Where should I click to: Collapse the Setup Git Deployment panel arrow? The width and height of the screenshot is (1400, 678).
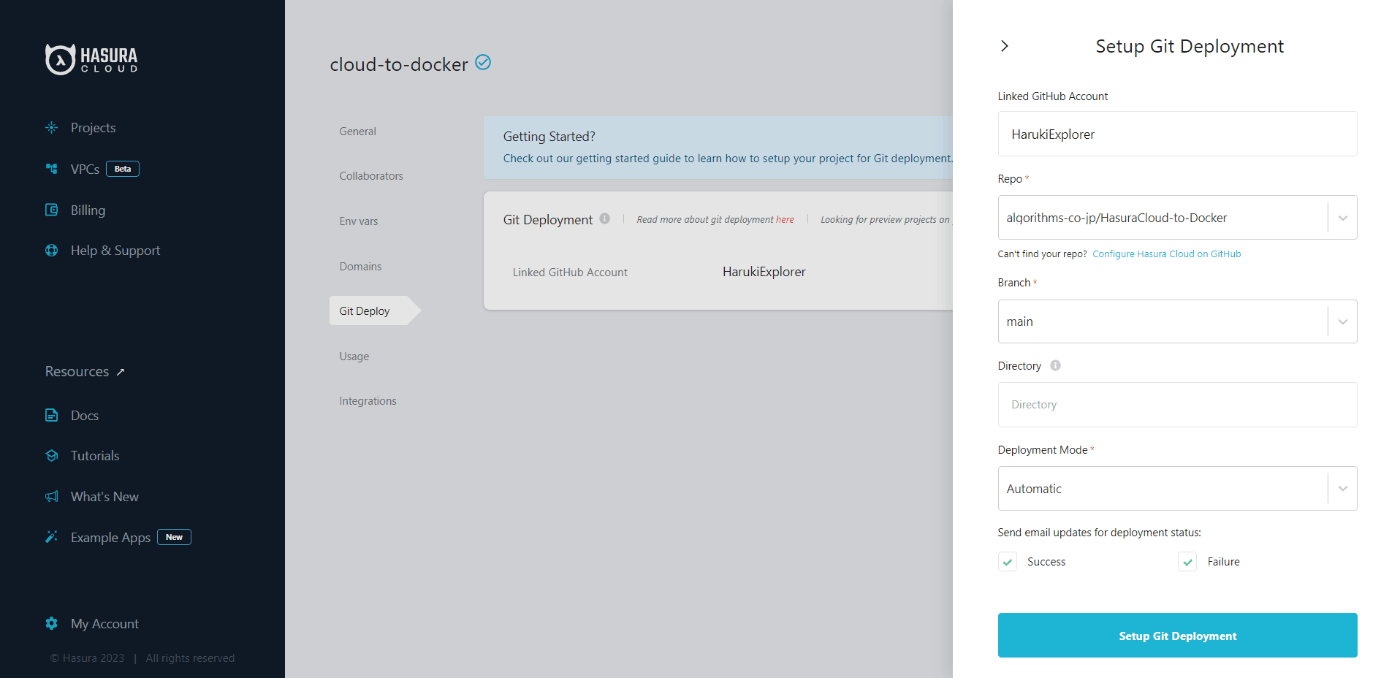1005,46
